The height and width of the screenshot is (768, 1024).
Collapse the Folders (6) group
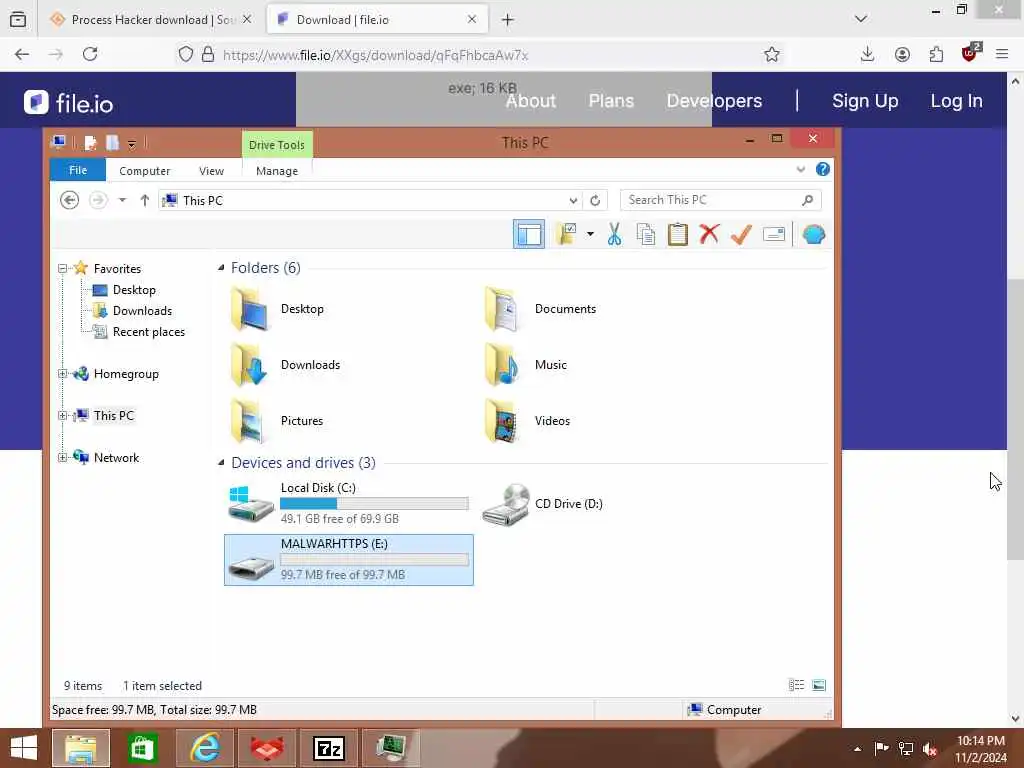(221, 268)
